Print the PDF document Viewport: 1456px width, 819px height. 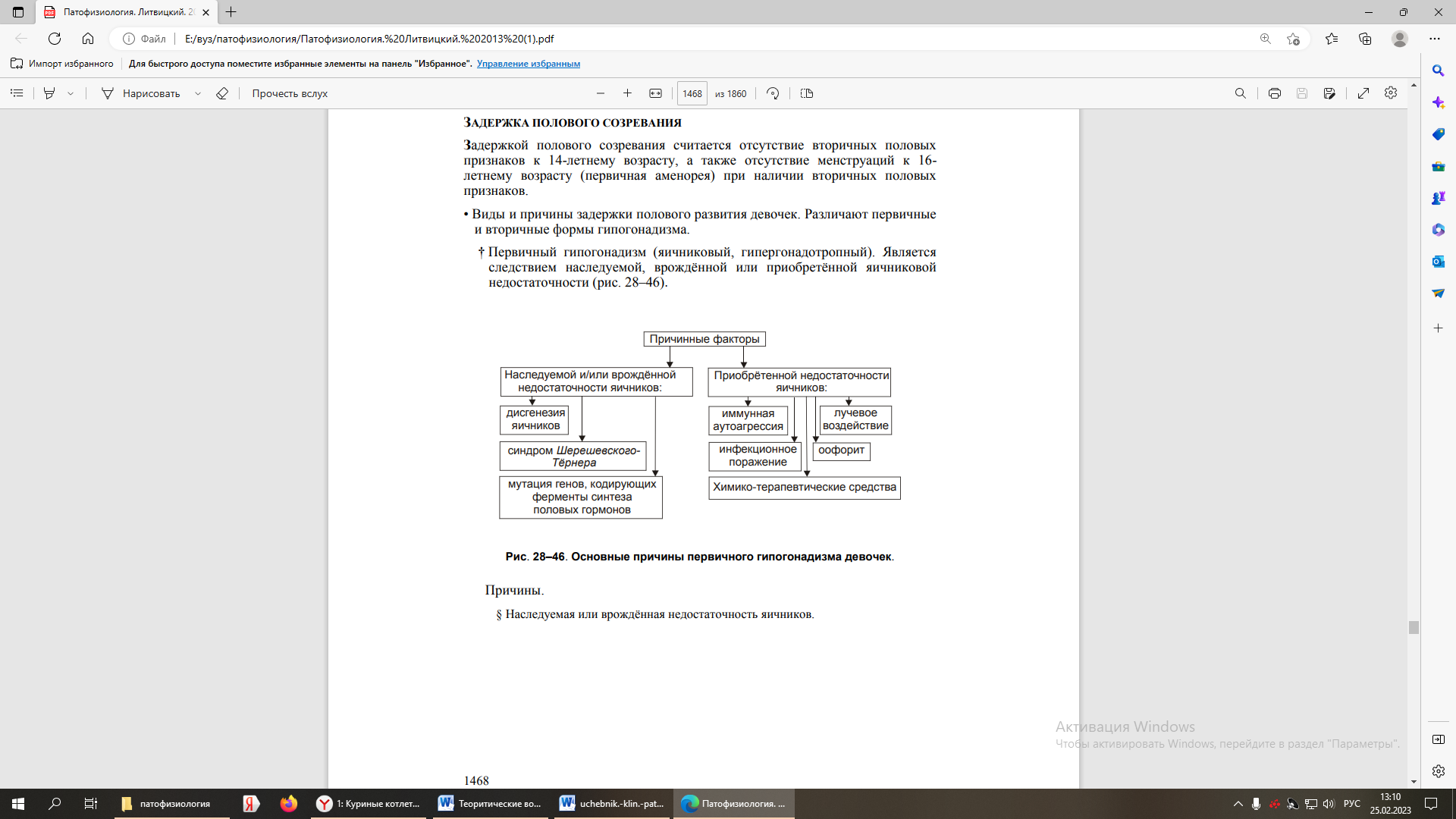1275,93
